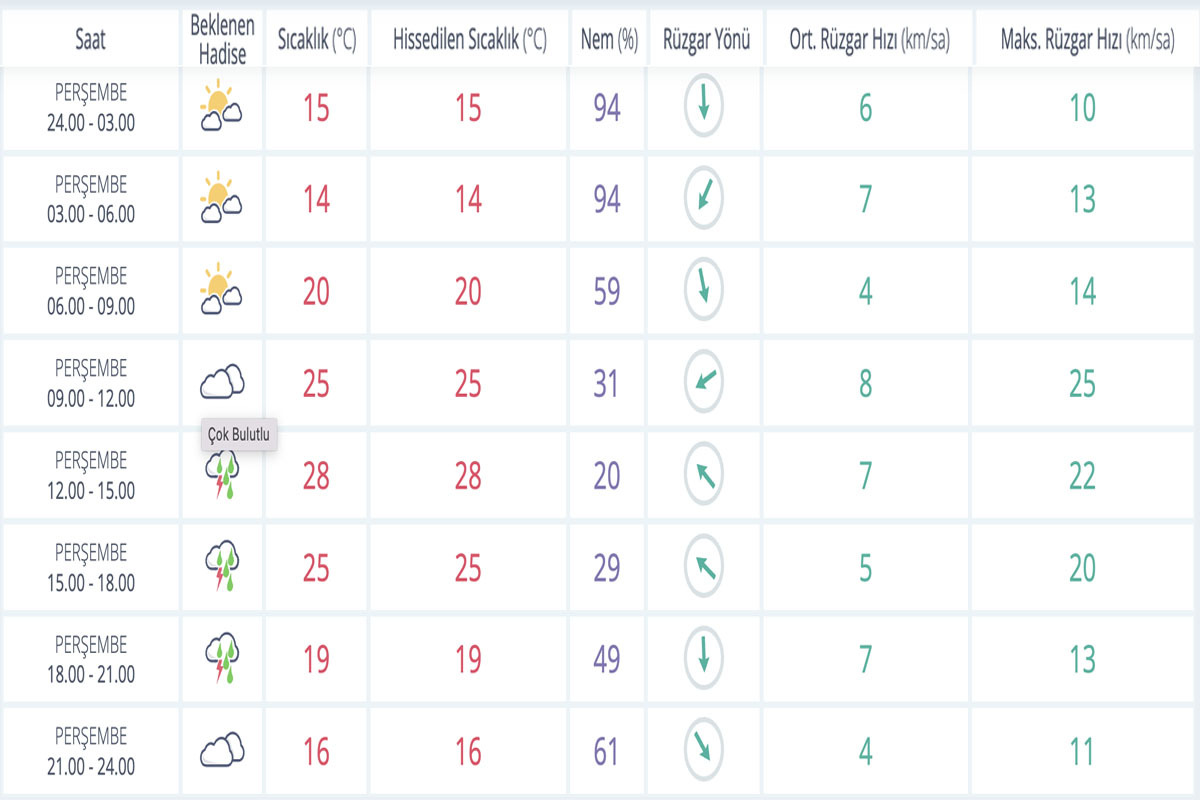
Task: Select the Perşembe 12.00 - 15.00 time cell
Action: pos(91,476)
